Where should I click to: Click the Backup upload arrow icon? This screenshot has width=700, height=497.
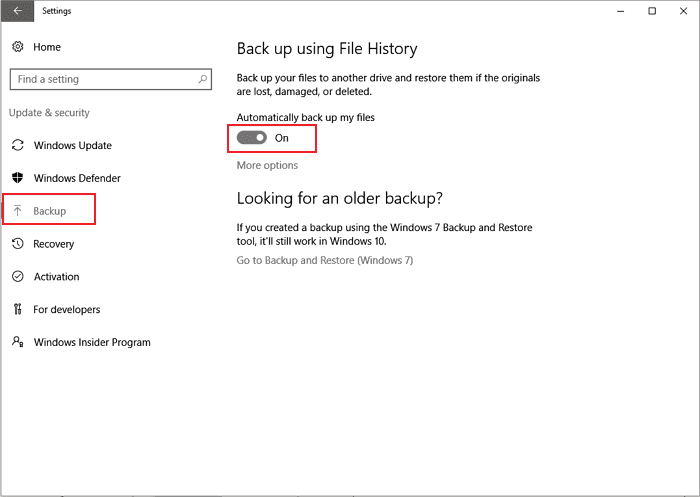17,211
